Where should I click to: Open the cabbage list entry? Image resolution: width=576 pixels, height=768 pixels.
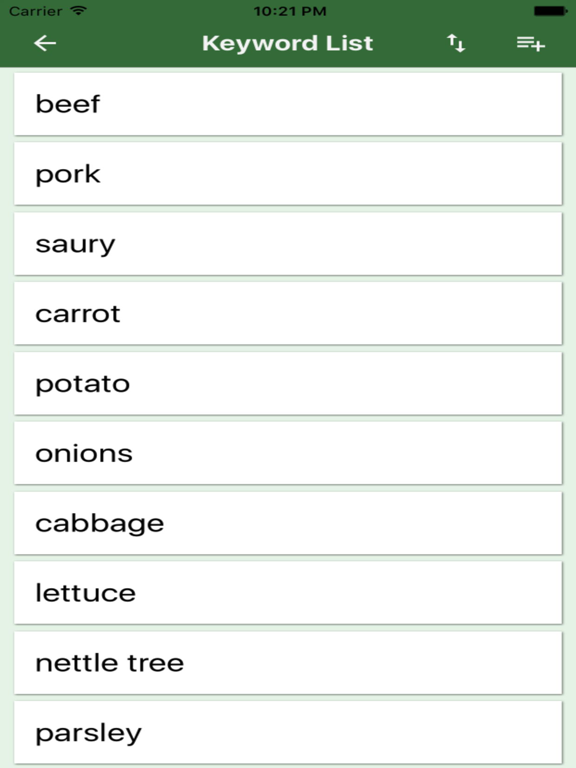(x=288, y=523)
